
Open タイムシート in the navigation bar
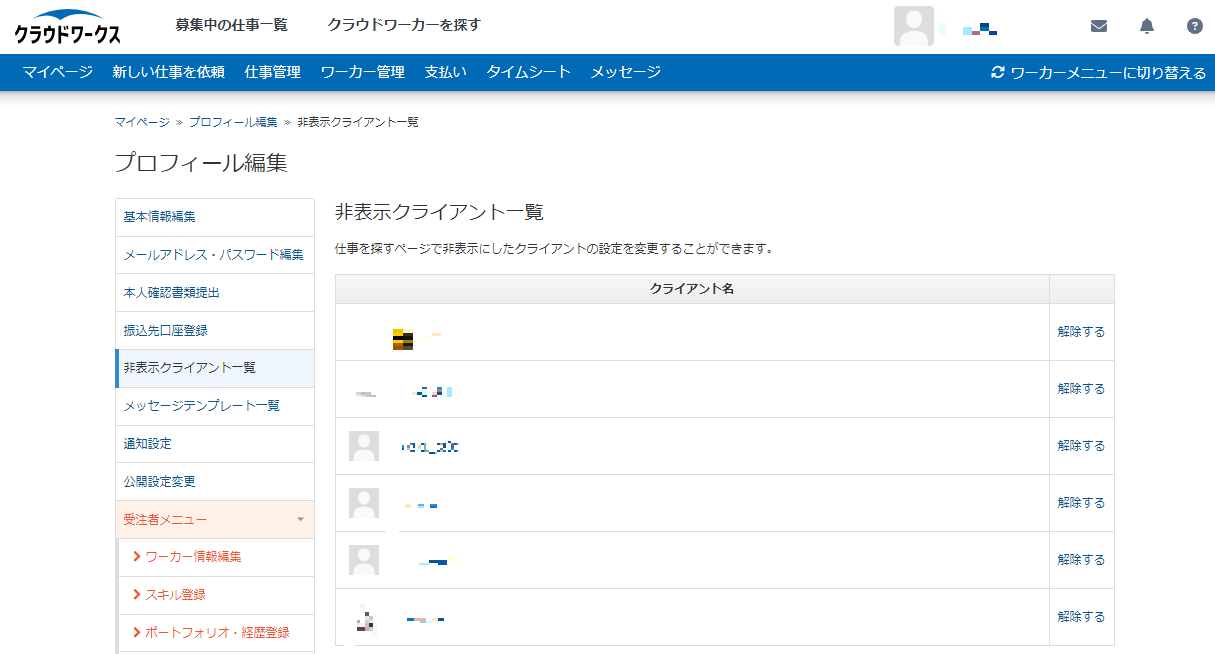(x=528, y=72)
